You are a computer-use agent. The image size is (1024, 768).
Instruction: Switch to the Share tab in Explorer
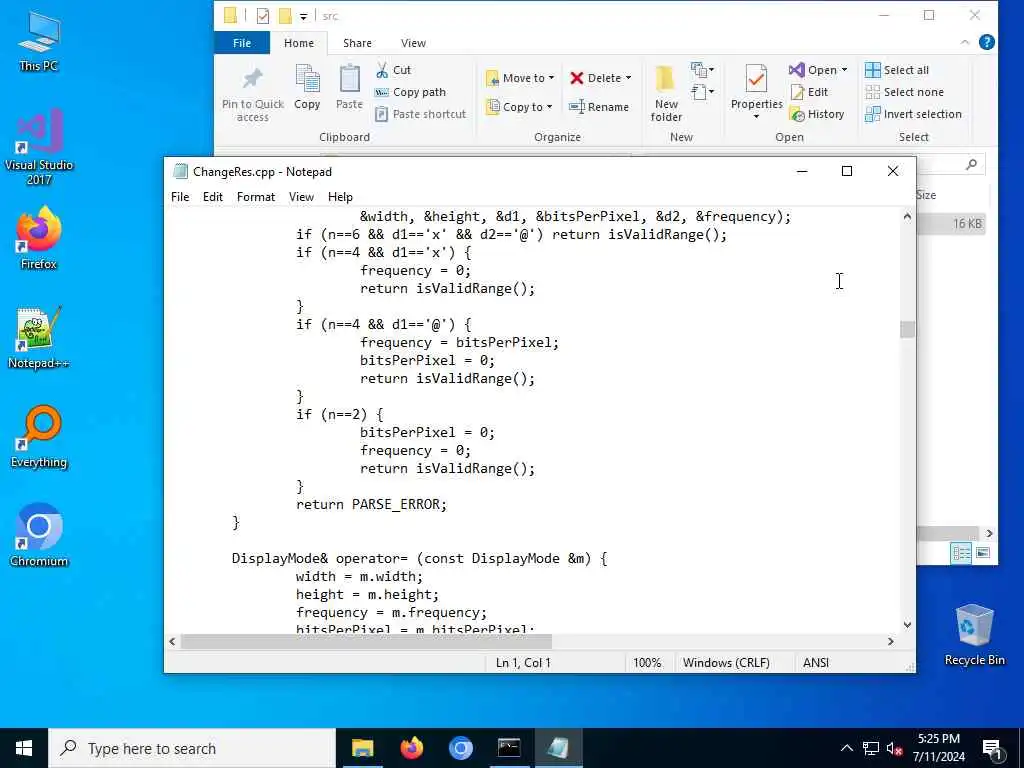(357, 42)
